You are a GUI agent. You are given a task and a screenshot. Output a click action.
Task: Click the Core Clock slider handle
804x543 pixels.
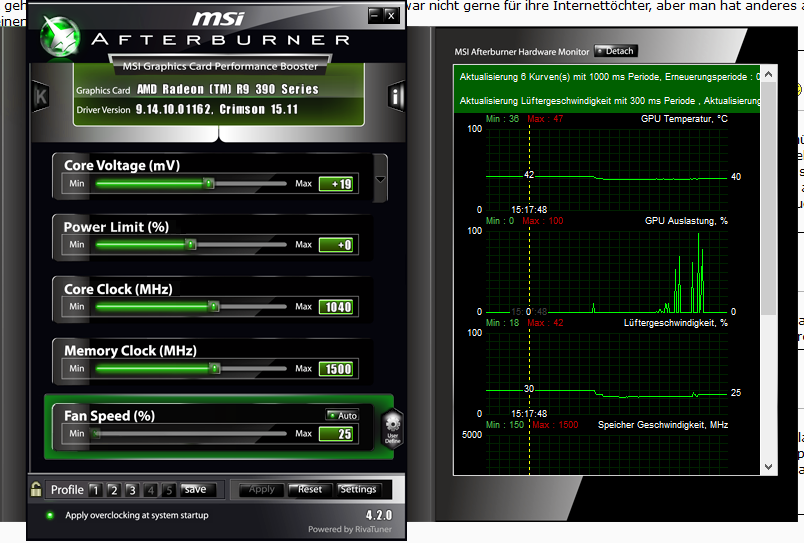pyautogui.click(x=214, y=307)
